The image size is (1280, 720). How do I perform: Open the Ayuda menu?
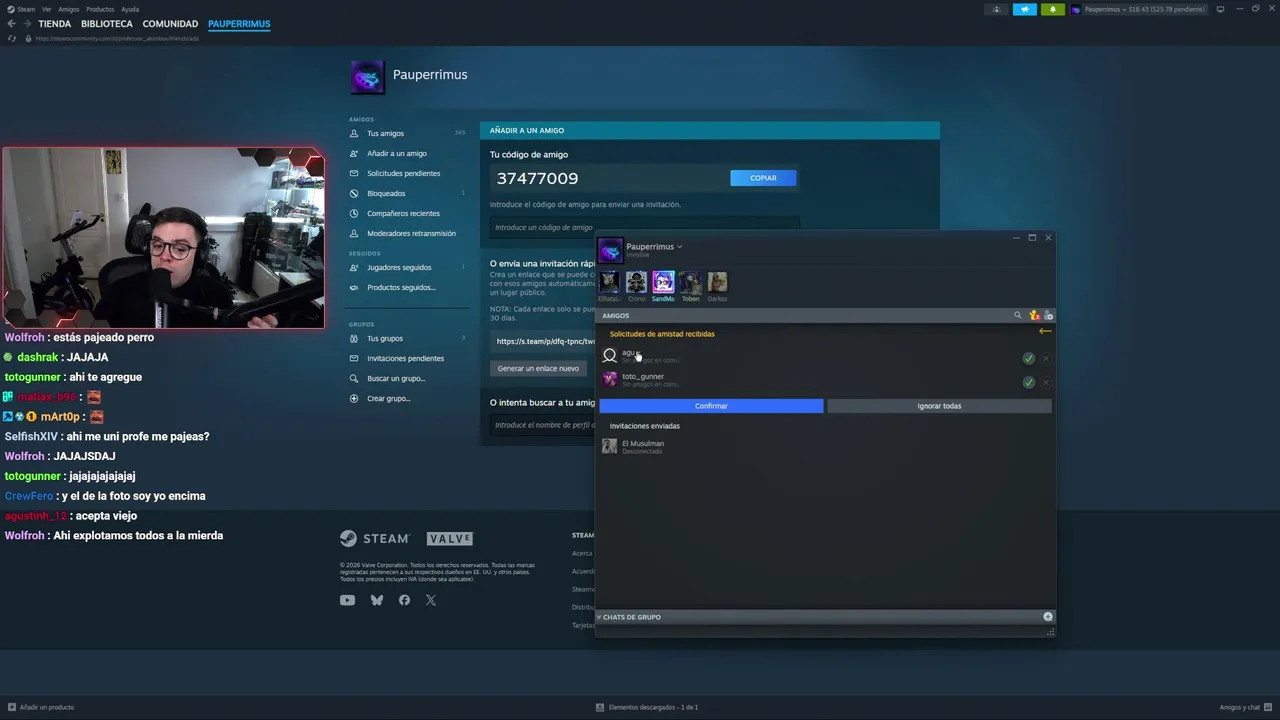point(130,9)
